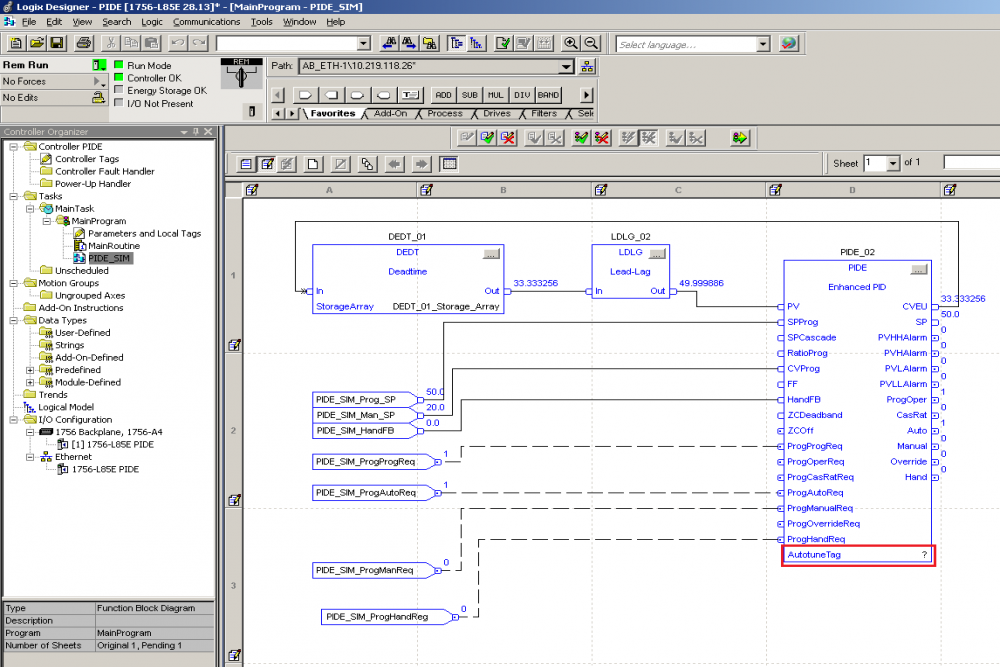
Task: Open the Communications menu
Action: coord(207,22)
